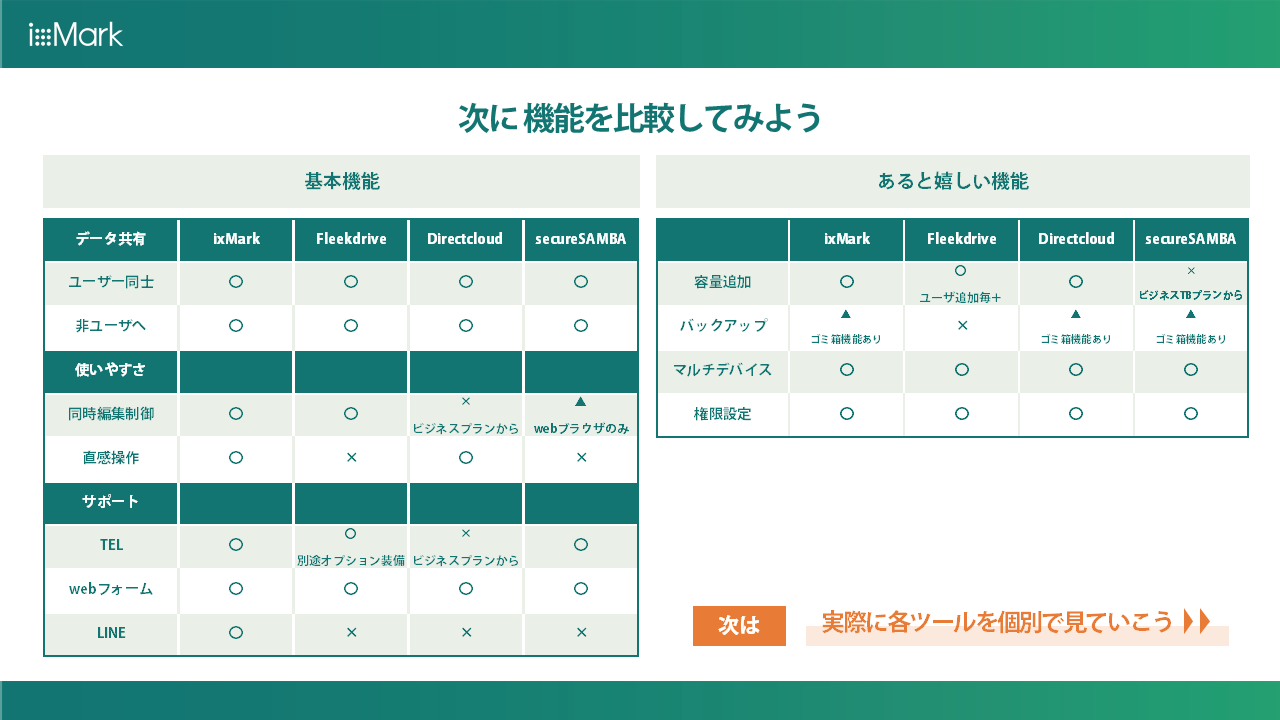Select the circle for Directcloud in 容量追加 row
Viewport: 1280px width, 720px height.
[x=1076, y=282]
